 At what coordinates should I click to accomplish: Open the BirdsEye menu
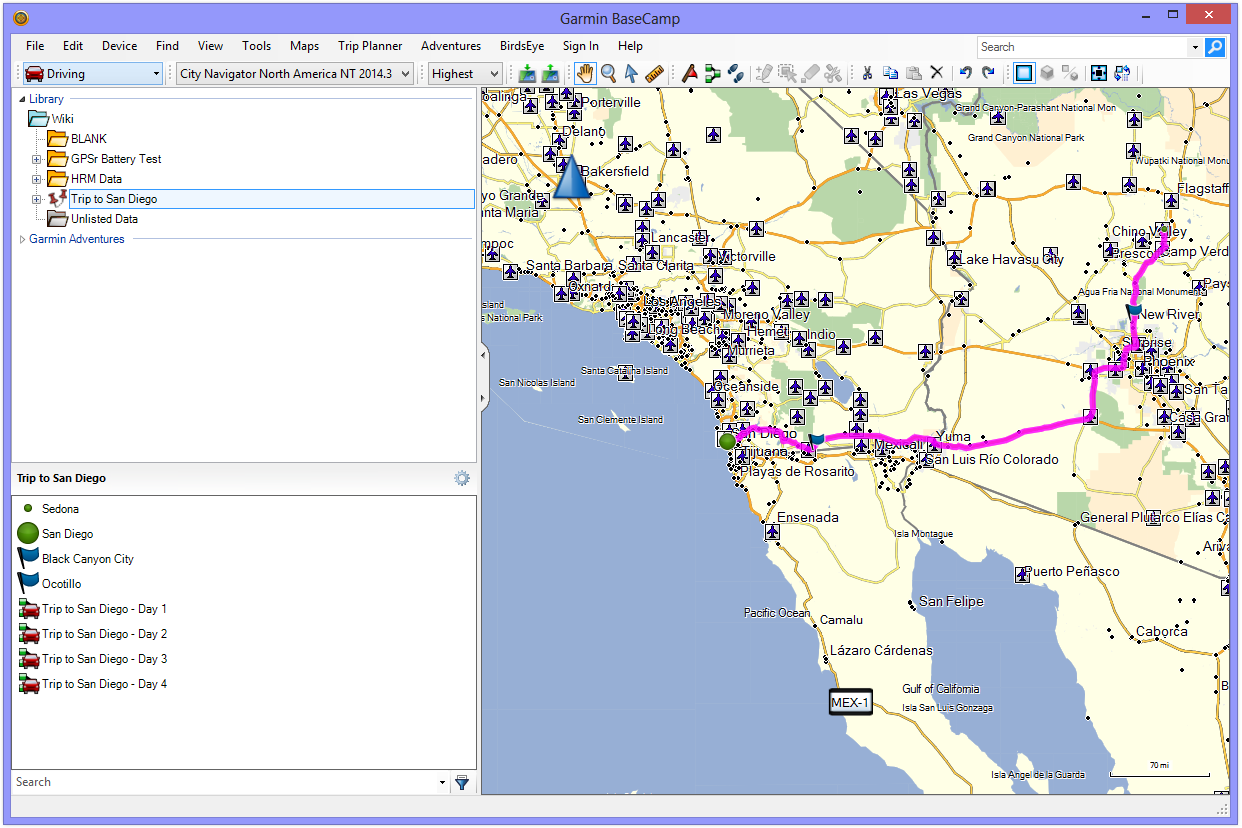pyautogui.click(x=520, y=46)
